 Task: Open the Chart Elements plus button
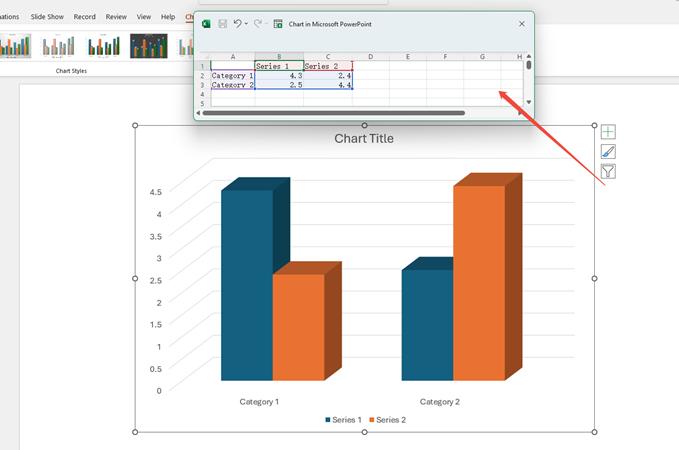tap(608, 132)
